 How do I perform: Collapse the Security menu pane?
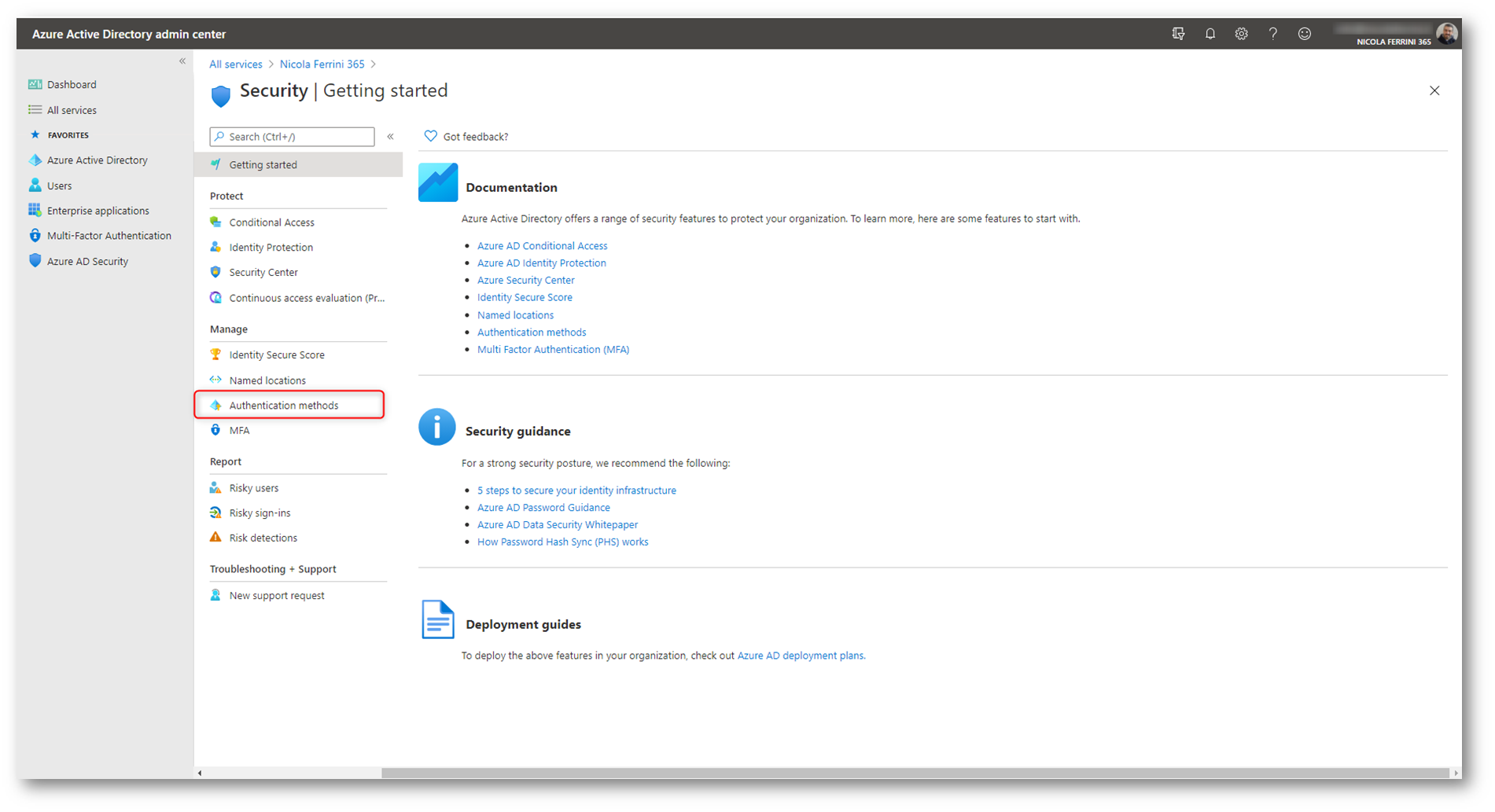coord(390,137)
